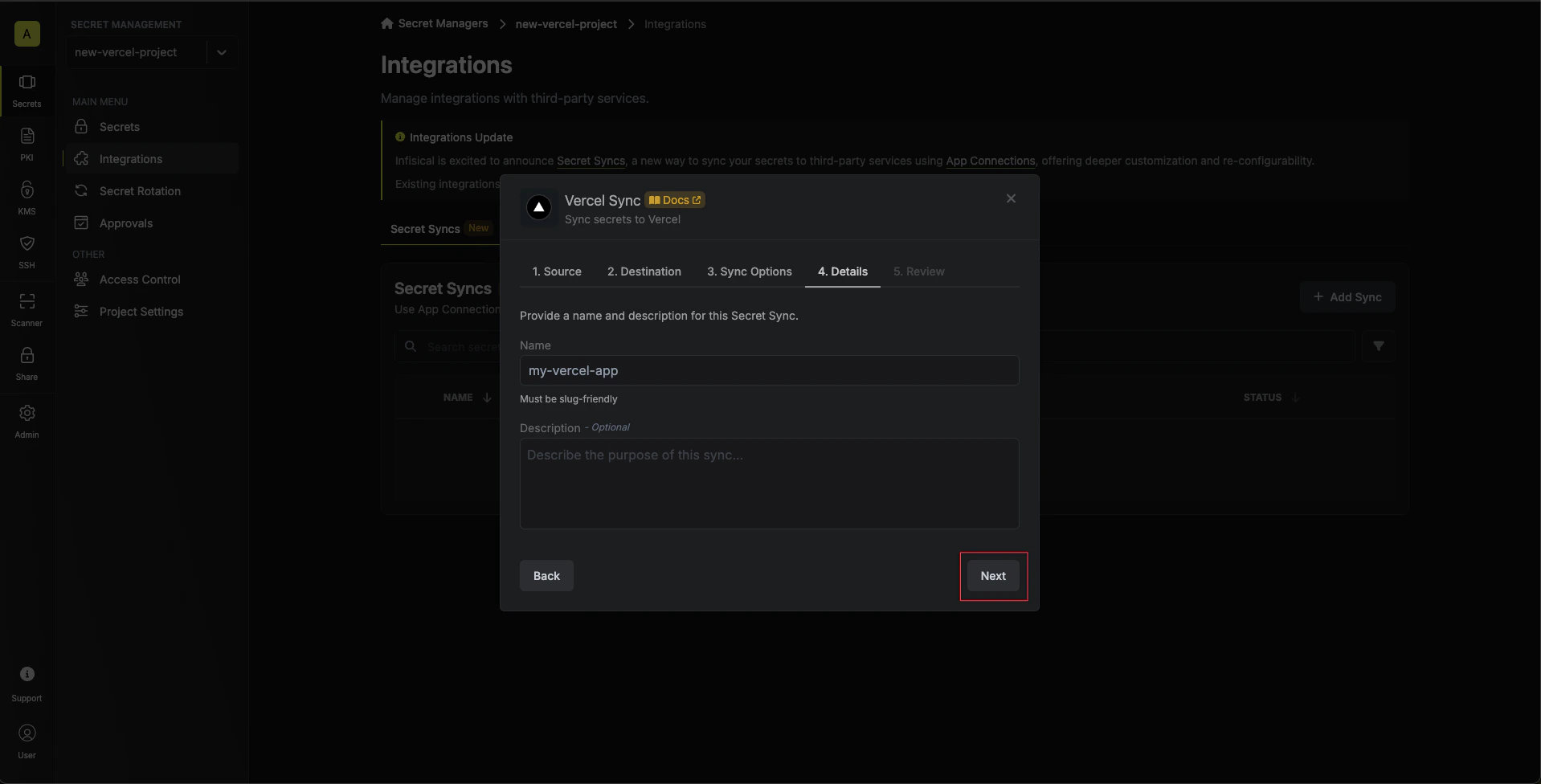Open the SSH section icon

(x=27, y=243)
